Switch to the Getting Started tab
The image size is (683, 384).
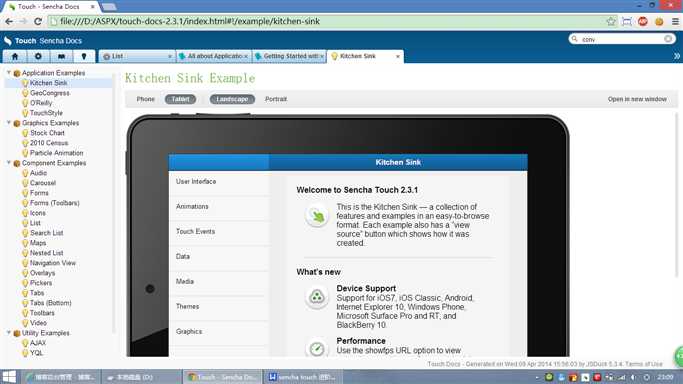coord(289,57)
